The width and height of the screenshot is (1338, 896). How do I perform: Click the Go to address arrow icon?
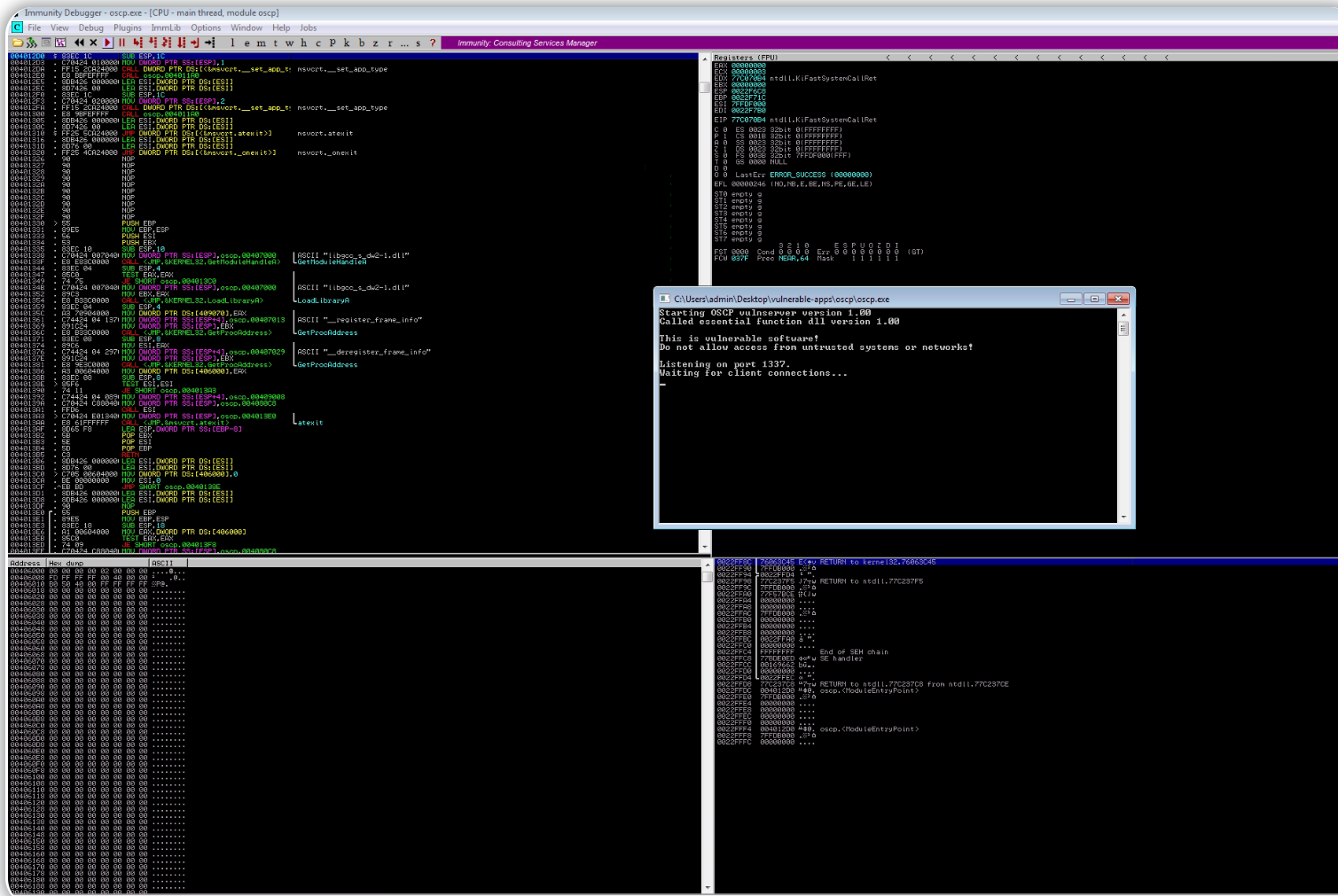[x=210, y=43]
